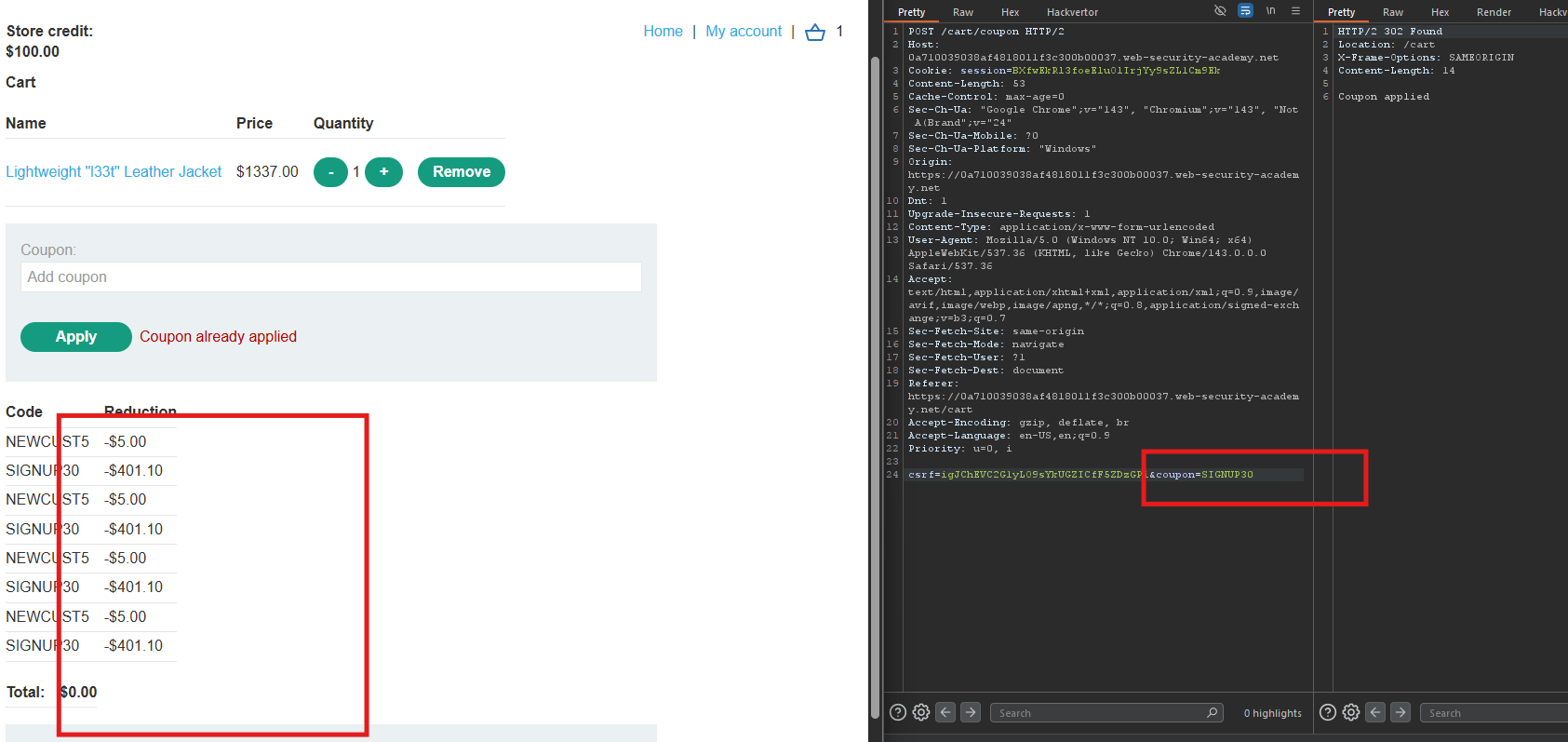Select Render tab in response panel

coord(1494,12)
